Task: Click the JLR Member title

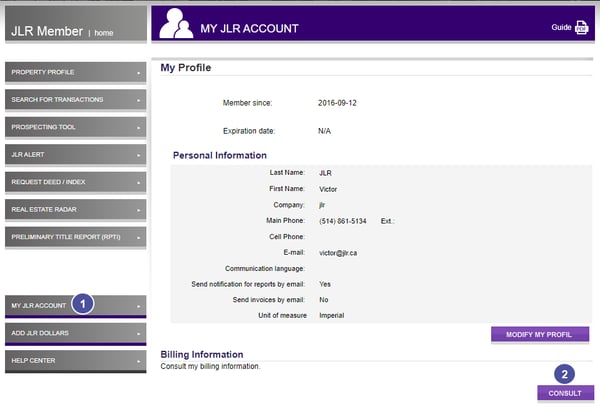Action: (x=47, y=31)
